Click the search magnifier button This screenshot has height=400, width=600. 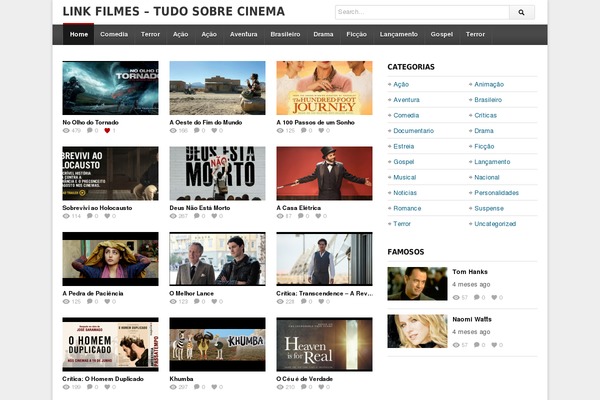point(522,12)
